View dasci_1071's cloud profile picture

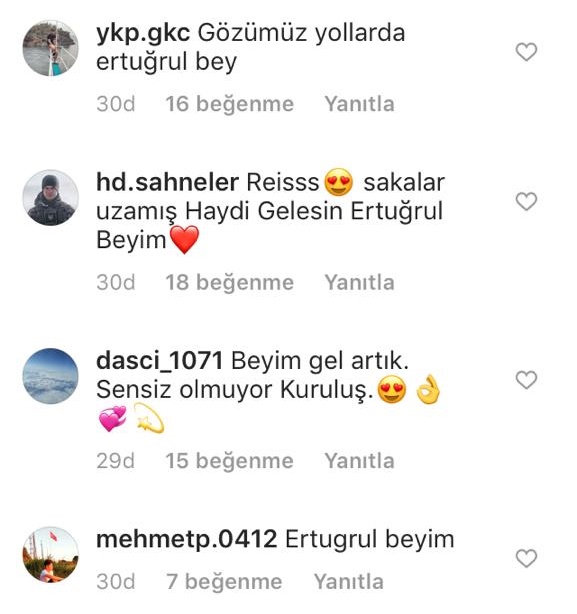(x=50, y=376)
